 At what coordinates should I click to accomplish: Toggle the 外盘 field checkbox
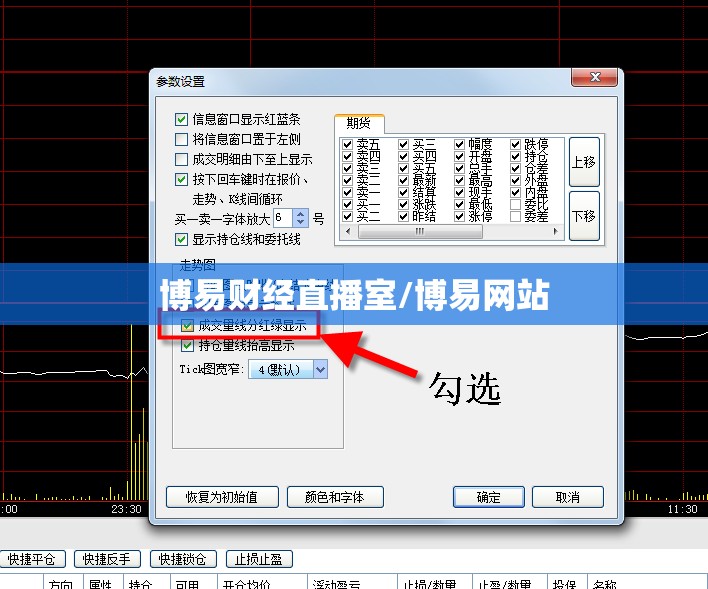click(515, 181)
